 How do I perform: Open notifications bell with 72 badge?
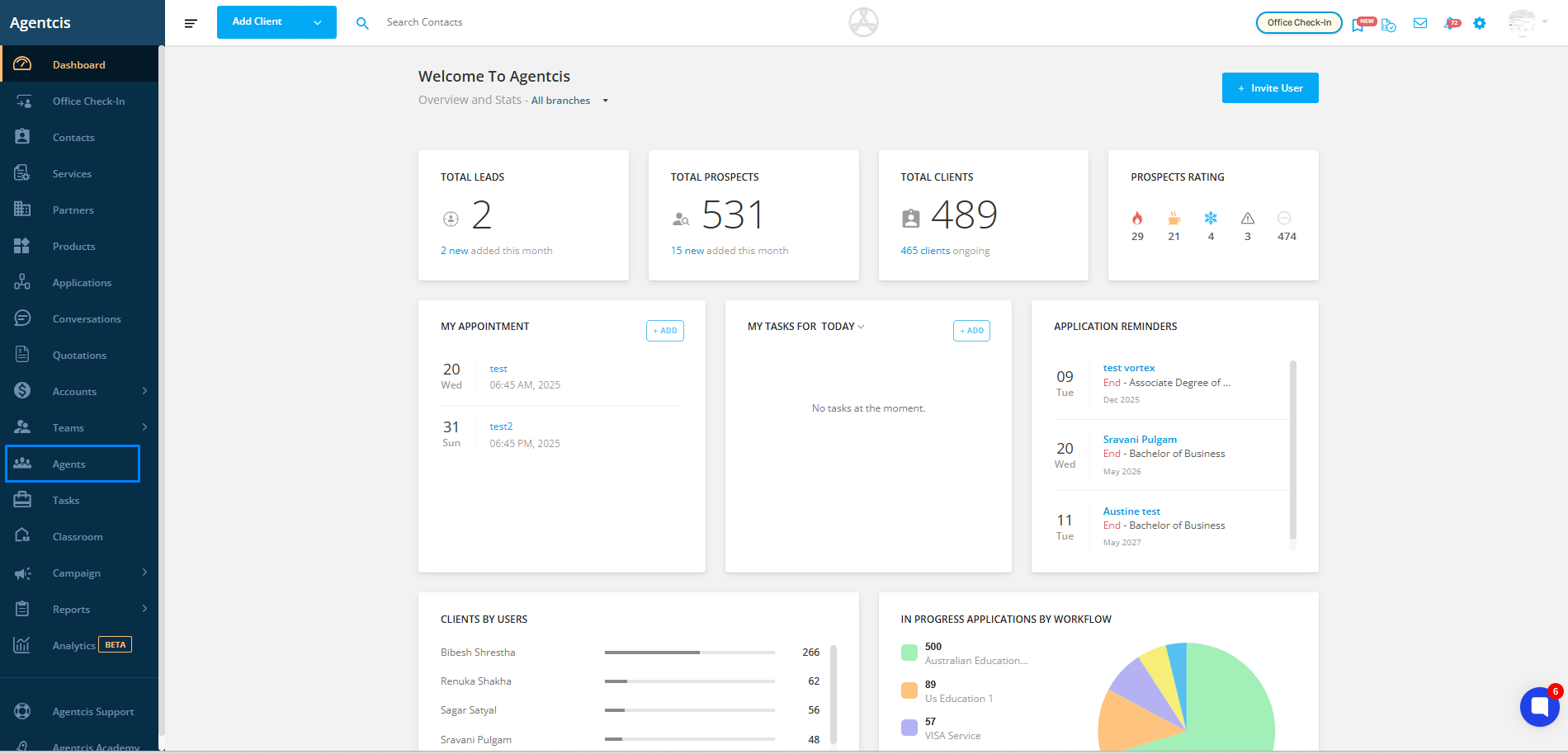1451,23
